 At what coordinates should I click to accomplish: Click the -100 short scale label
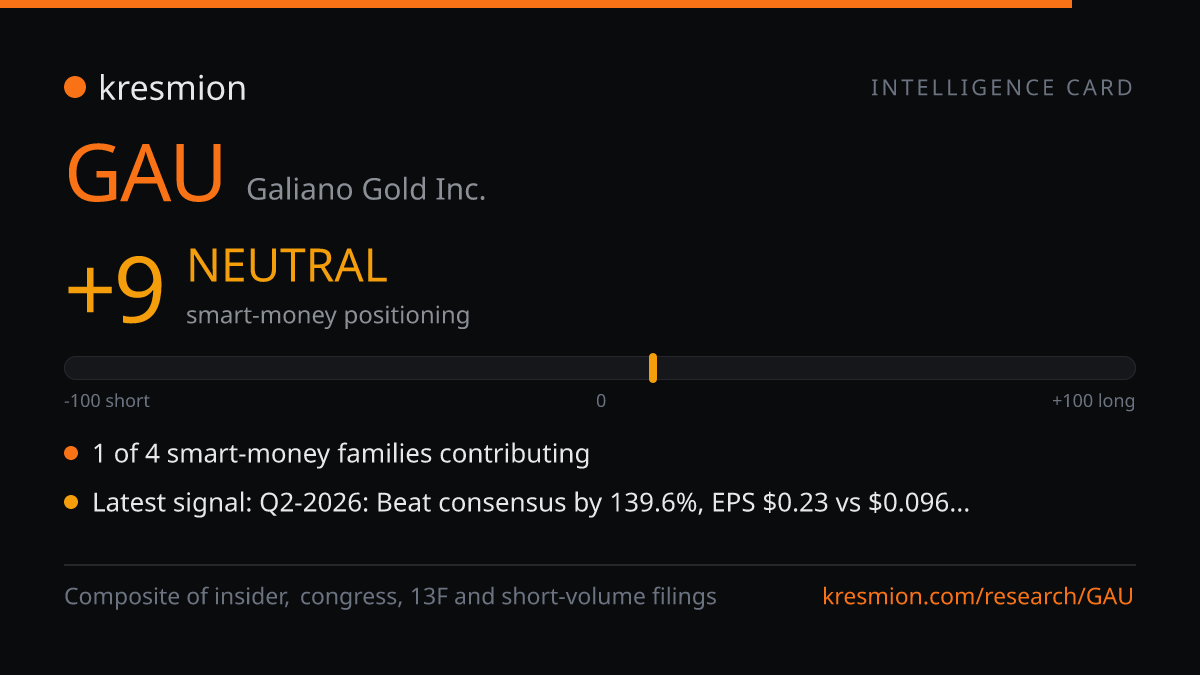(107, 401)
